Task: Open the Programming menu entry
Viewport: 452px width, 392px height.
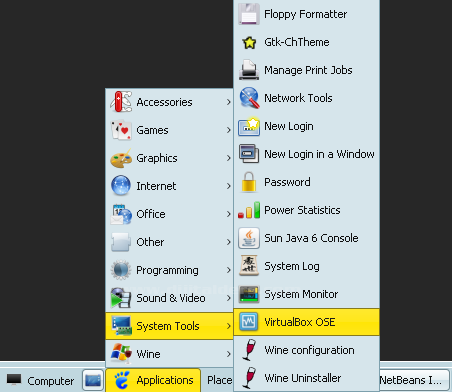Action: (169, 270)
